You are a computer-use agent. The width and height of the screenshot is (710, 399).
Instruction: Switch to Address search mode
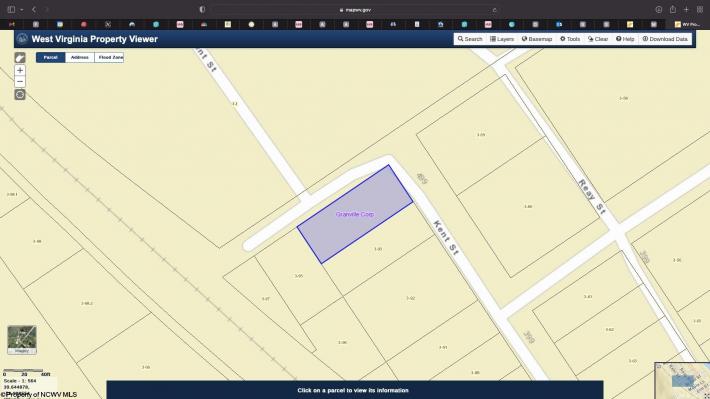[80, 58]
